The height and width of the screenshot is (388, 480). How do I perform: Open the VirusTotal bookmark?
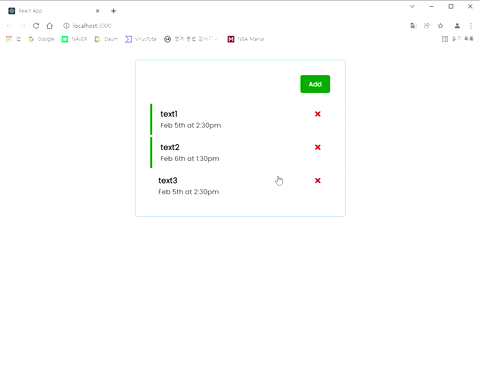click(x=141, y=39)
